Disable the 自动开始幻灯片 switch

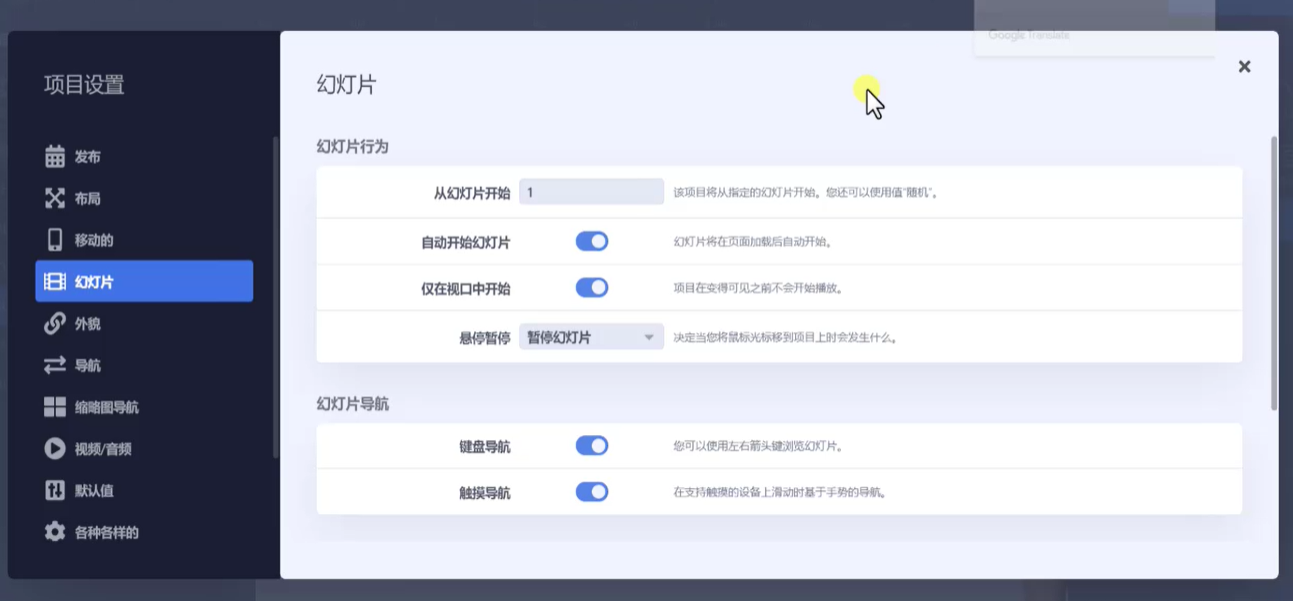592,240
